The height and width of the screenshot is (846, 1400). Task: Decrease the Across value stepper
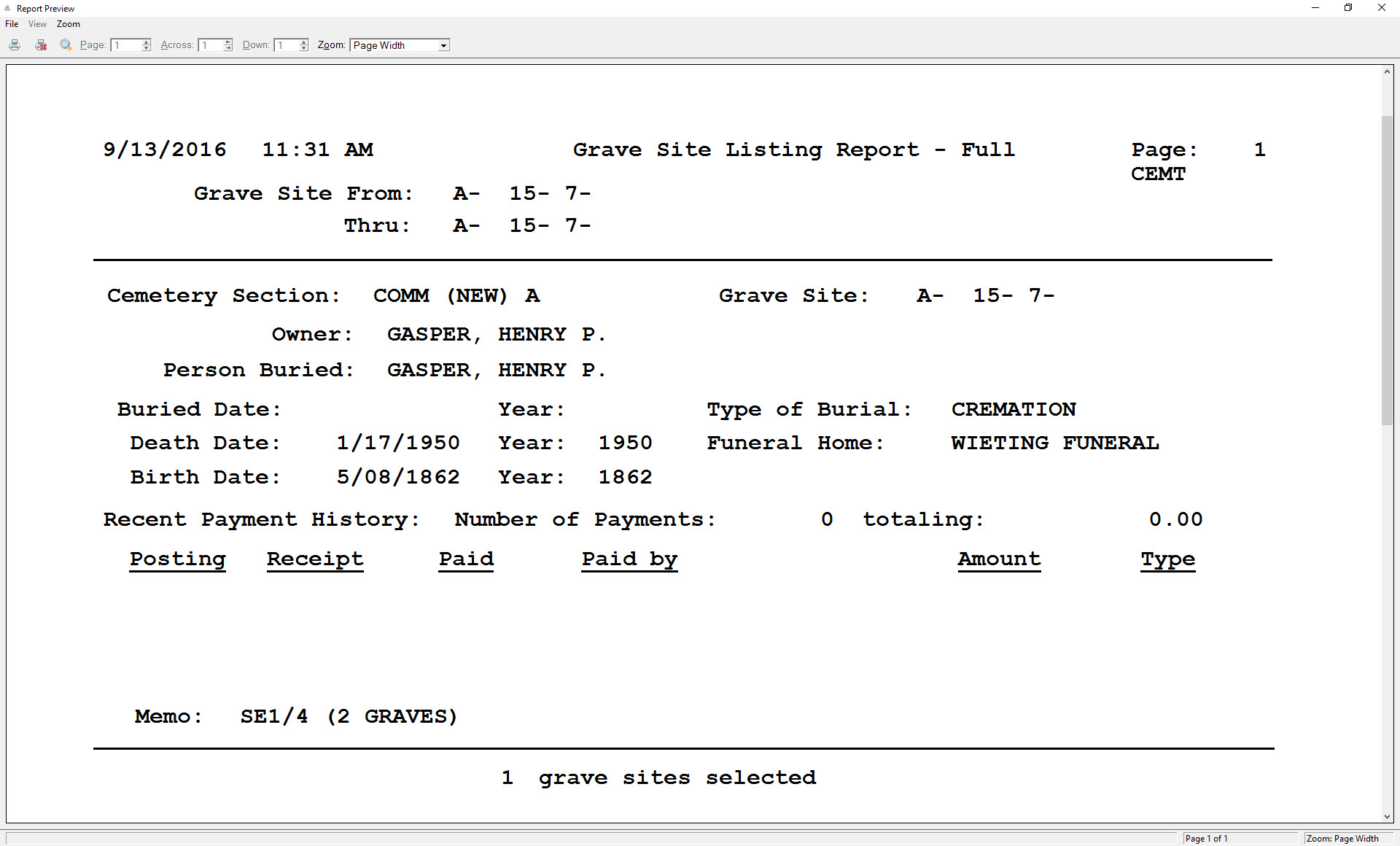[x=228, y=48]
